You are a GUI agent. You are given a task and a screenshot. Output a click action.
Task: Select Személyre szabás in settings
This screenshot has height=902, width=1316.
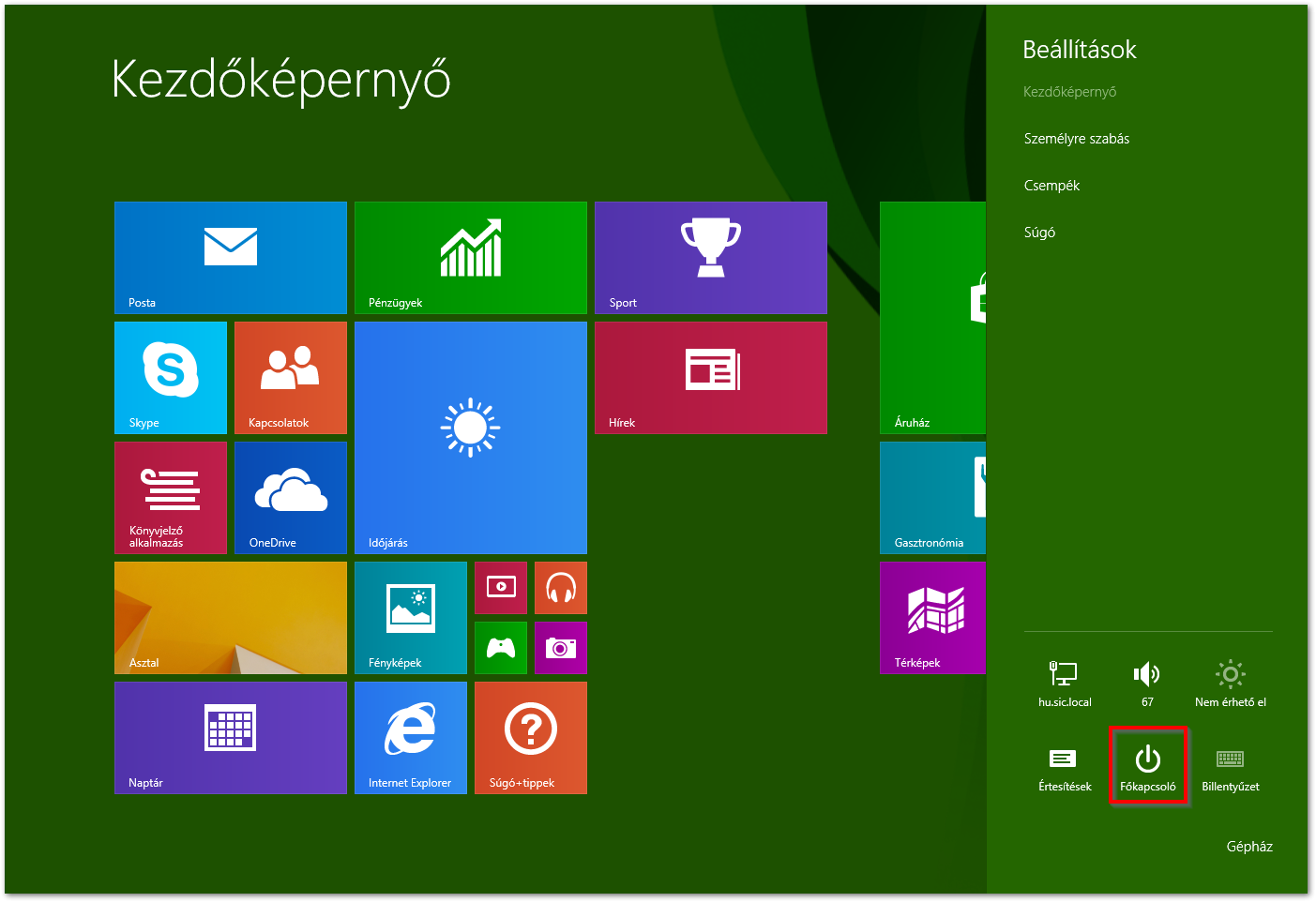pyautogui.click(x=1076, y=139)
